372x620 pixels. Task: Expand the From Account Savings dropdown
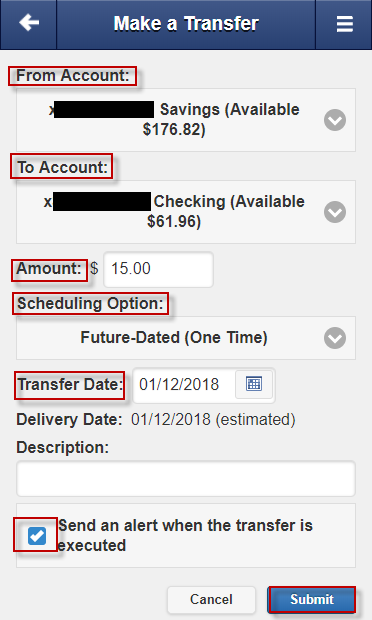186,120
